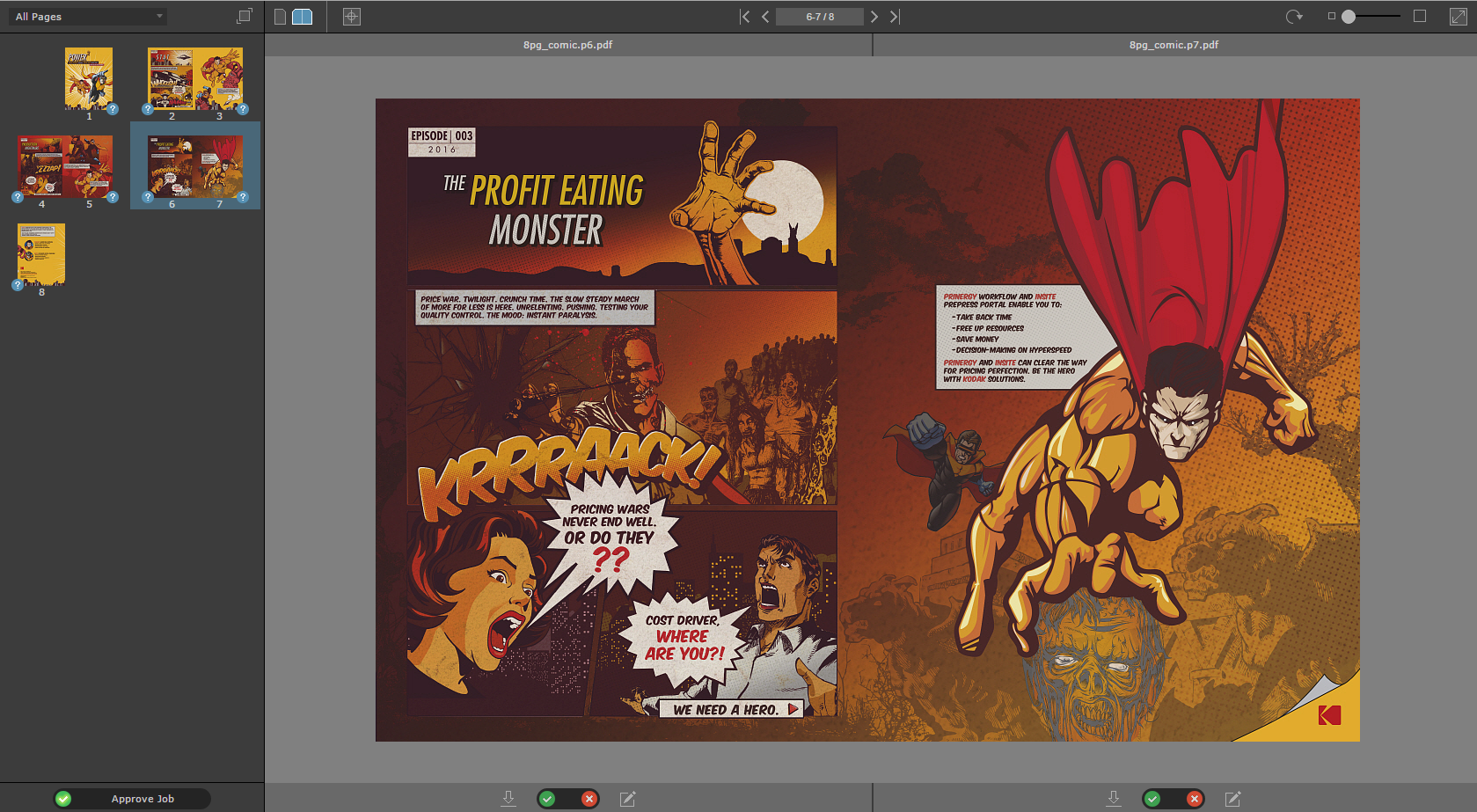This screenshot has width=1477, height=812.
Task: Switch to single page view
Action: tap(280, 17)
